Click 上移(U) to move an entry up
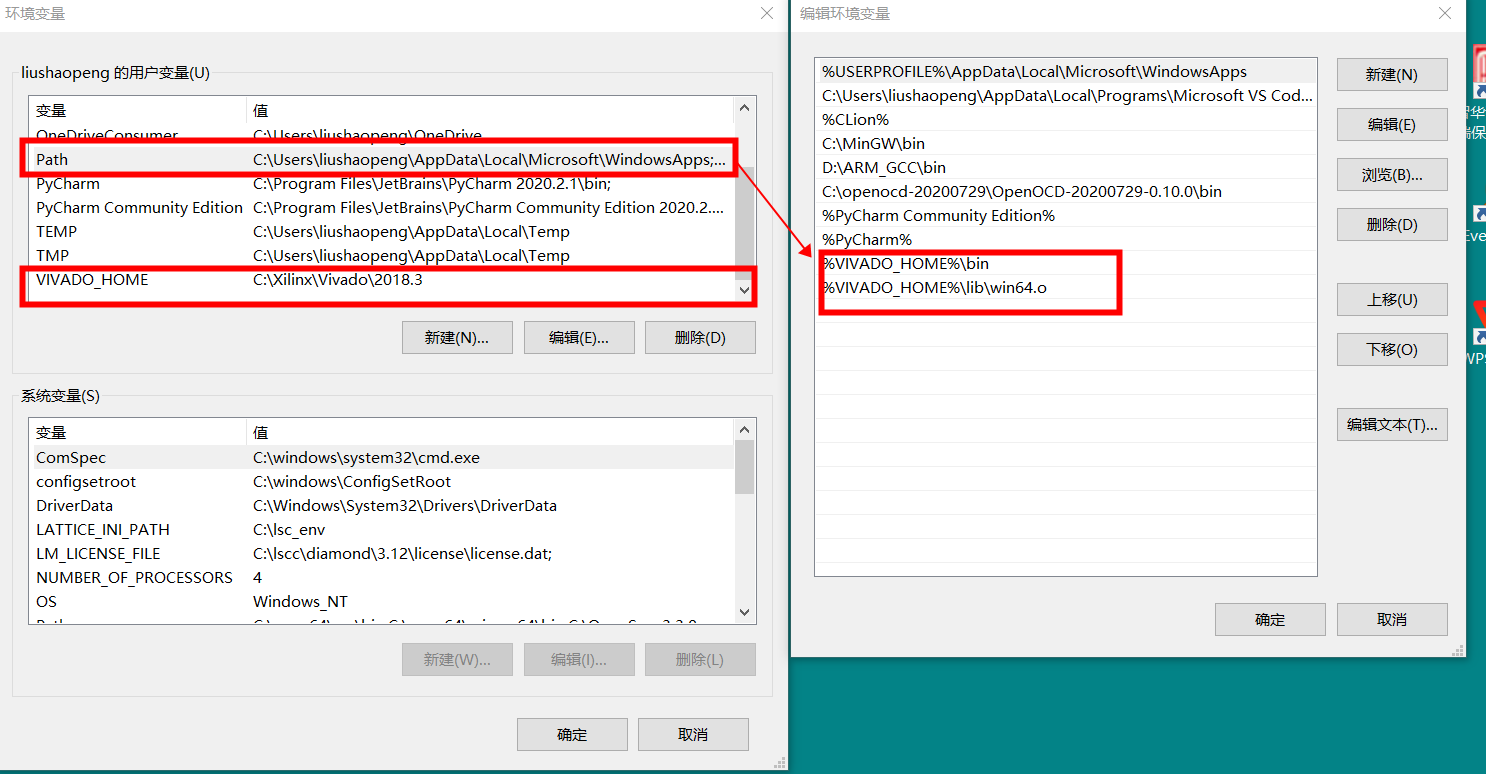The width and height of the screenshot is (1486, 774). pyautogui.click(x=1391, y=299)
